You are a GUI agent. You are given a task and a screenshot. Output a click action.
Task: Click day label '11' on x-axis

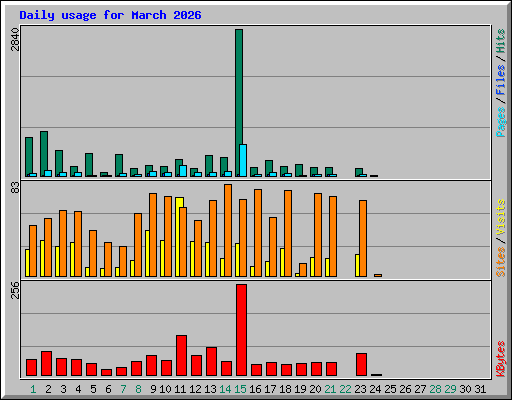click(x=180, y=389)
